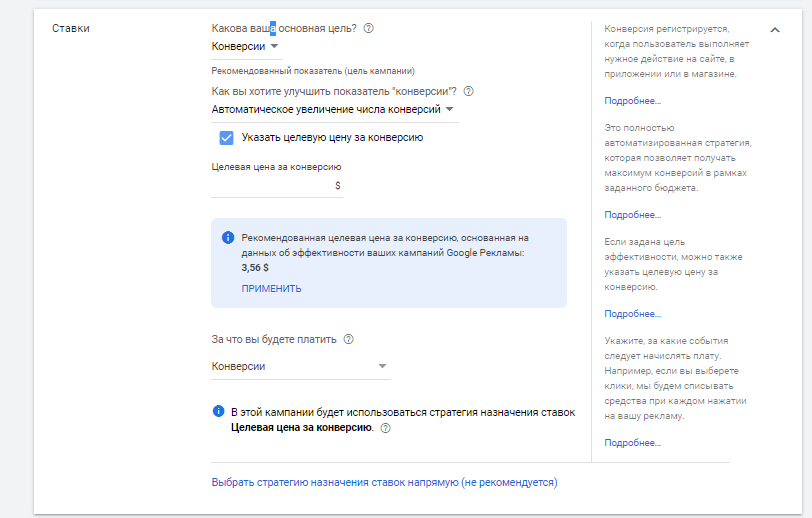Collapse the Ставки section with chevron
Viewport: 812px width, 518px height.
[775, 30]
